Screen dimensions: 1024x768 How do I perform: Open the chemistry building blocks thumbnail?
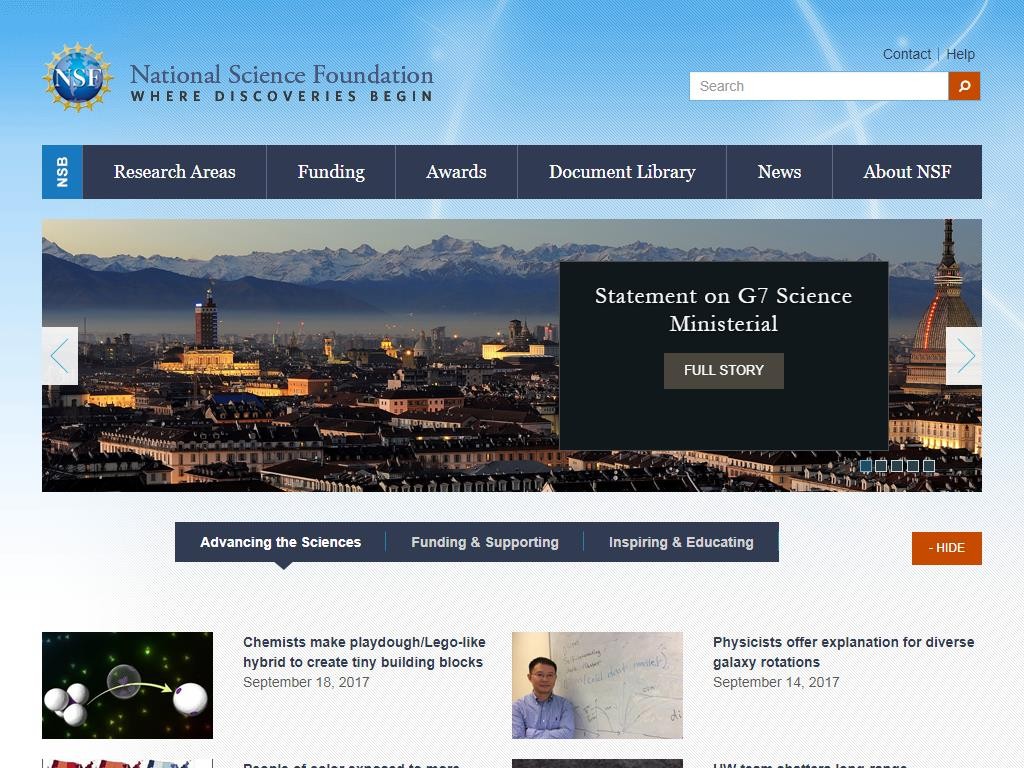click(127, 685)
